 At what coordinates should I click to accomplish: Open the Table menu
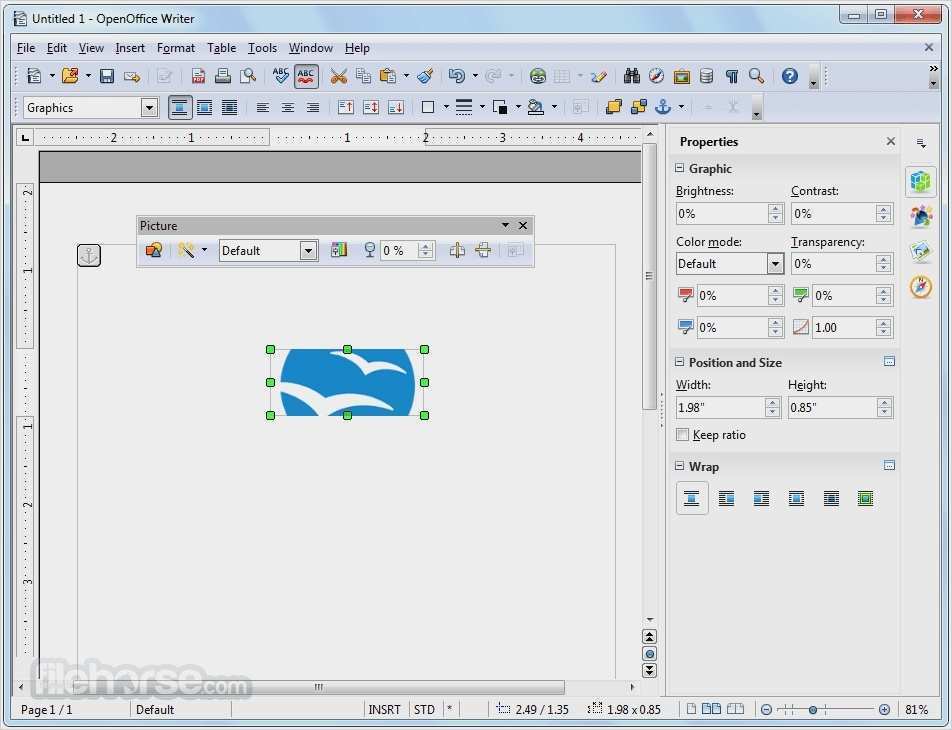[221, 48]
